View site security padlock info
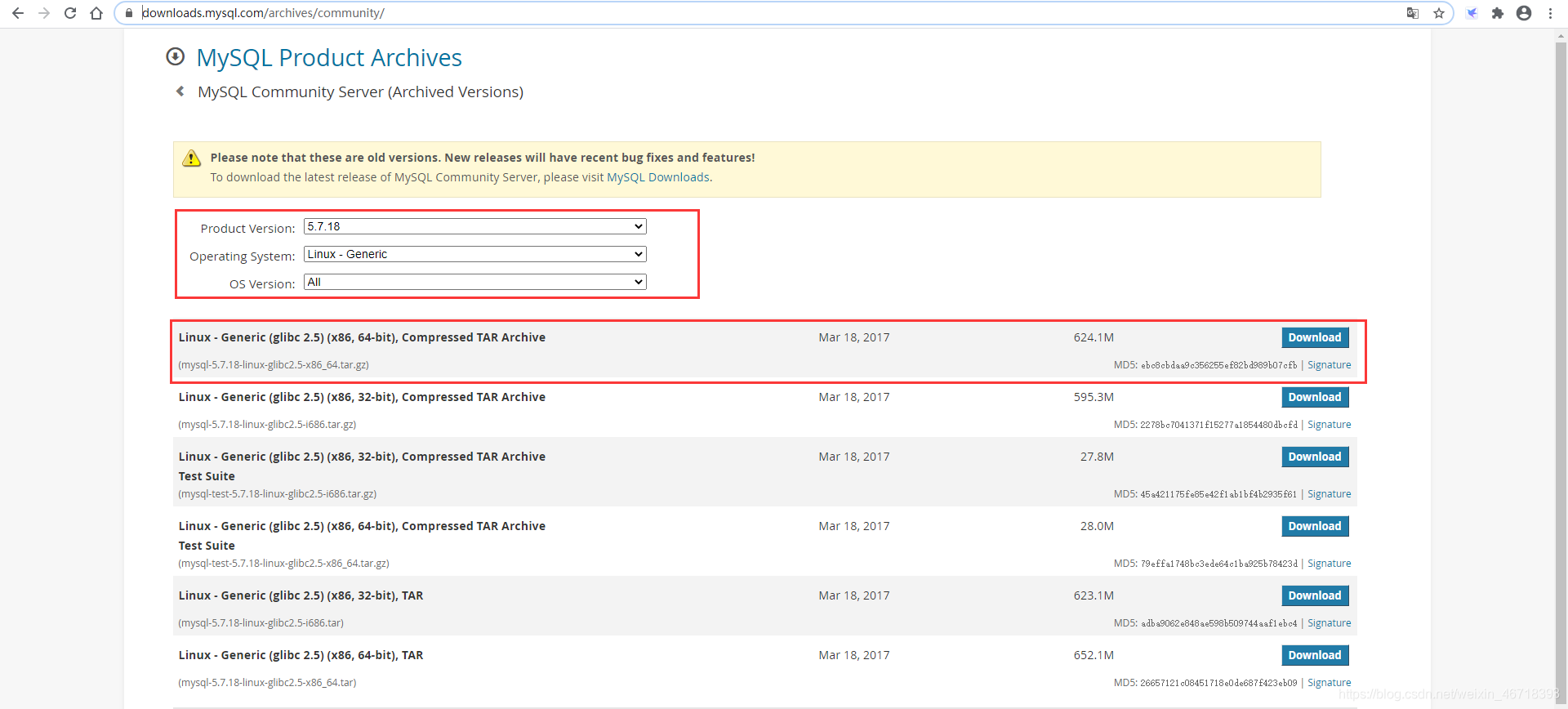This screenshot has width=1568, height=709. (128, 13)
